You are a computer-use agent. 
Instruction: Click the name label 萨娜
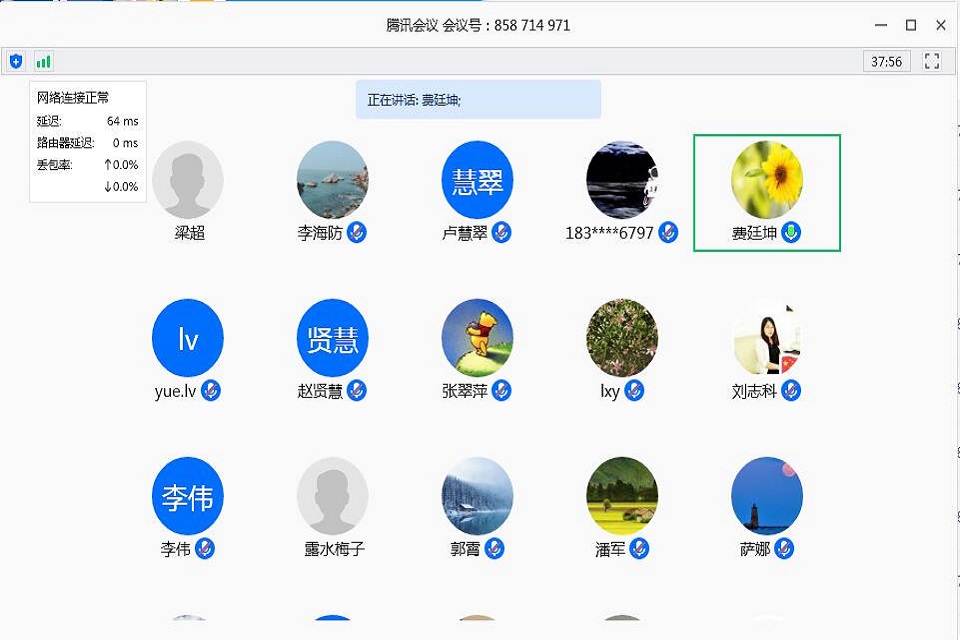click(x=755, y=549)
